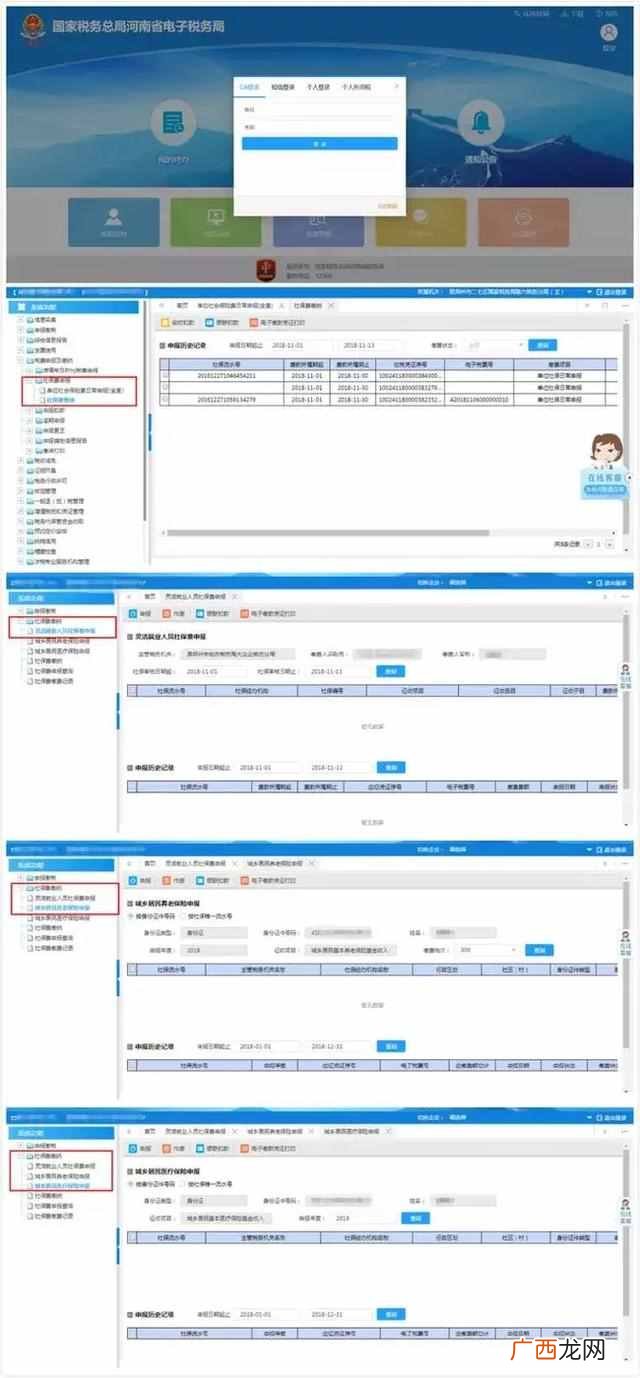Open 我的待办 round icon on login page
The height and width of the screenshot is (1378, 640).
point(173,122)
